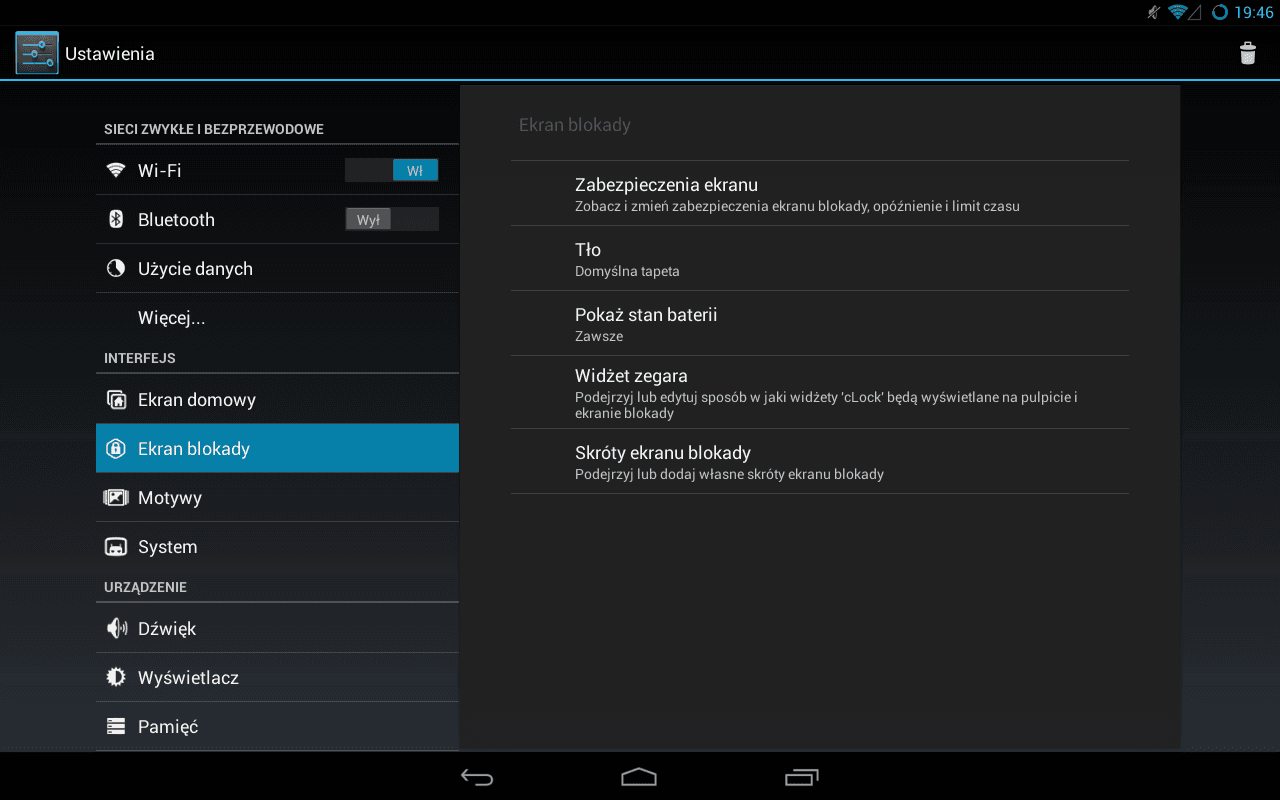Open Bluetooth settings
This screenshot has width=1280, height=800.
pos(277,219)
